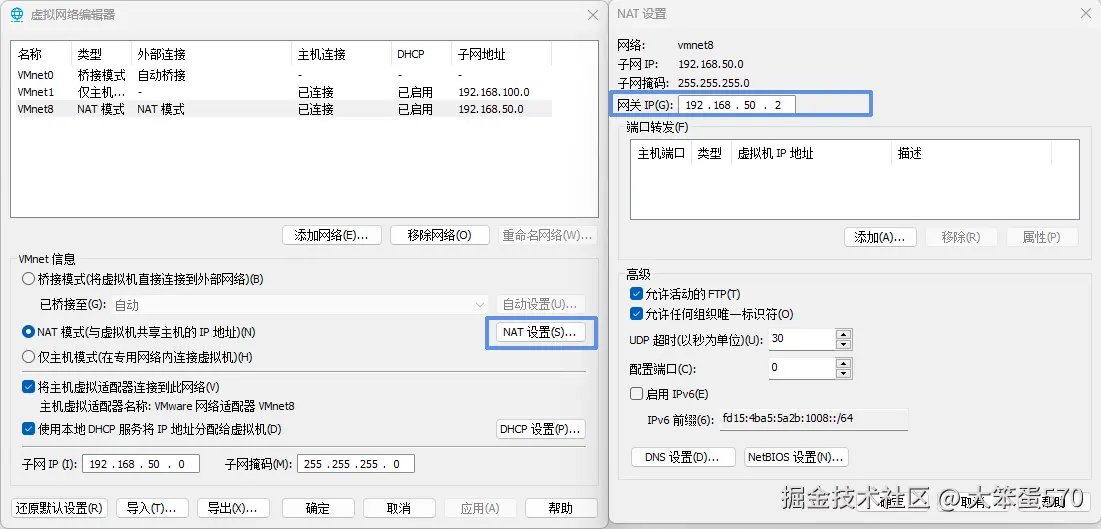Open DNS 设置(D)... button

tap(683, 457)
